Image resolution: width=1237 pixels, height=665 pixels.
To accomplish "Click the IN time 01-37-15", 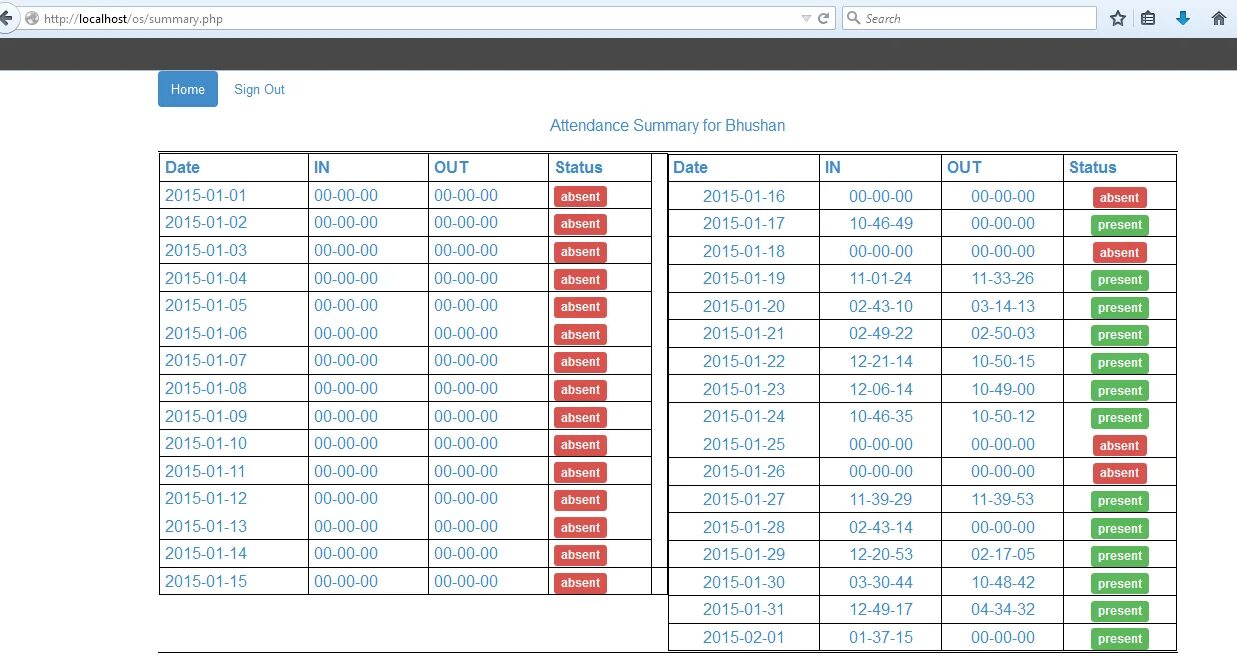I will pyautogui.click(x=881, y=638).
